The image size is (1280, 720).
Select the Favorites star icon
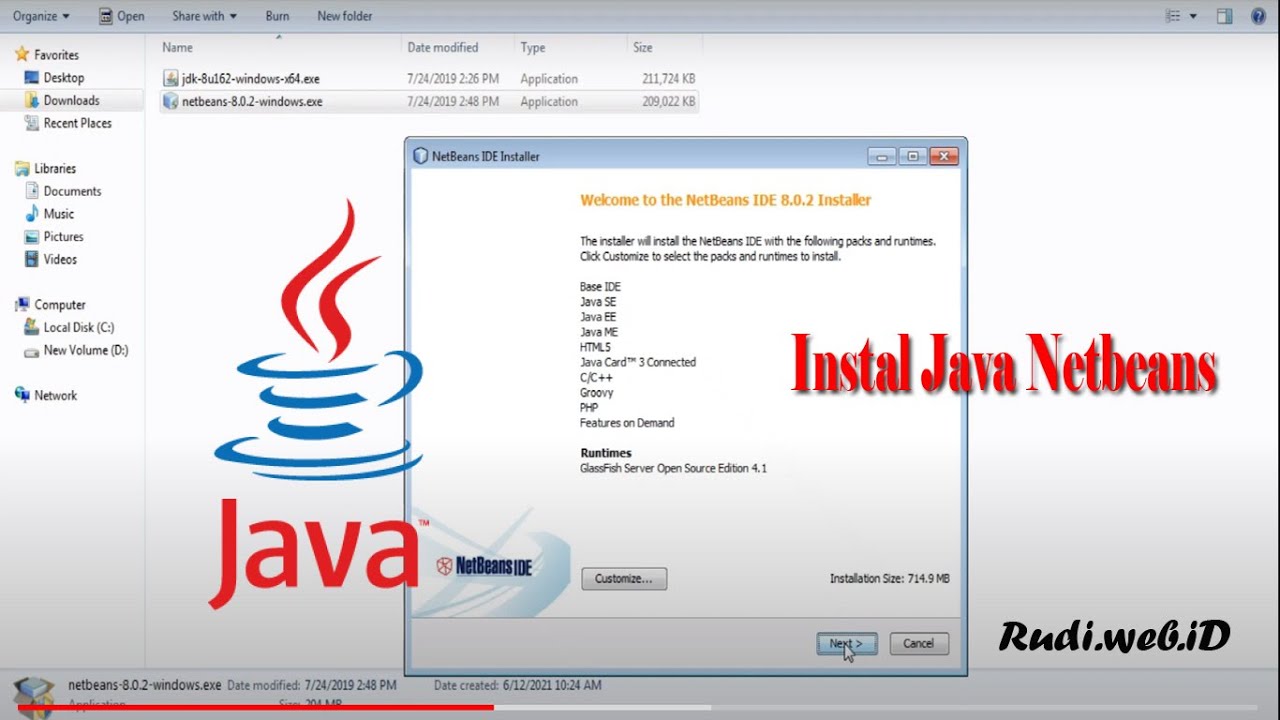pyautogui.click(x=21, y=54)
